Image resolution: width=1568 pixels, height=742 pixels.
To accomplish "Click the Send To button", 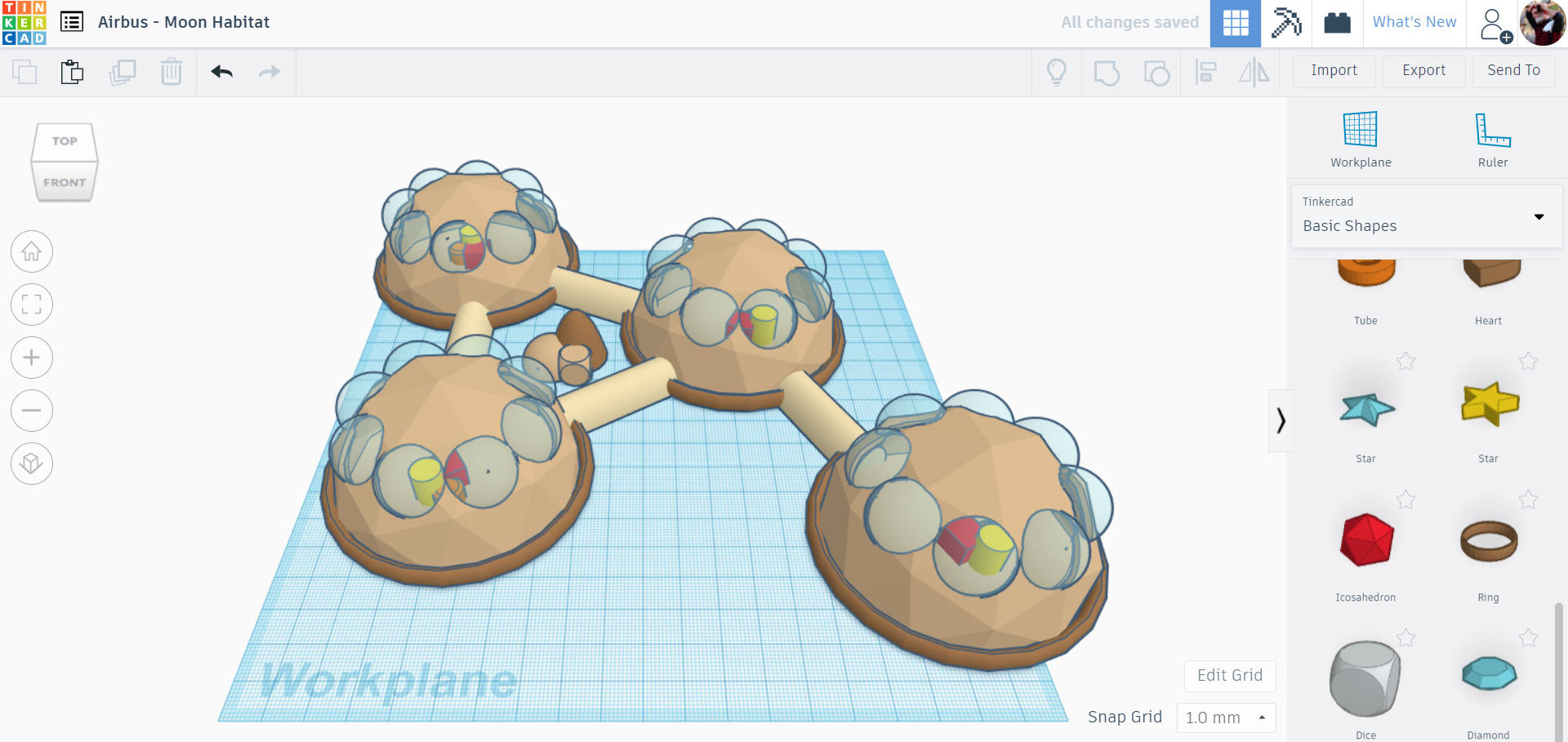I will point(1514,71).
